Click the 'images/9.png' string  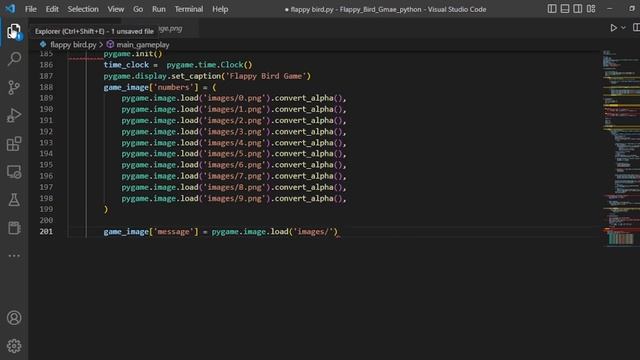tap(237, 198)
